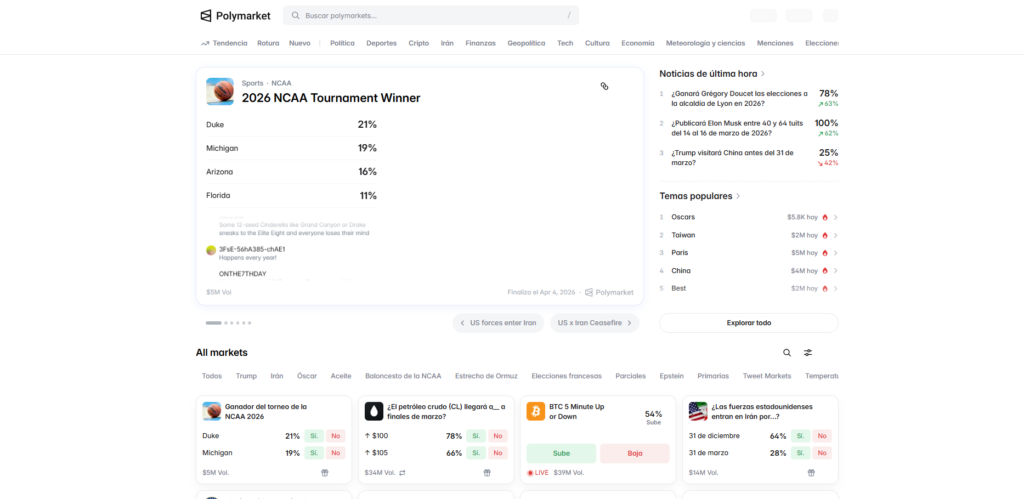Copy link icon on NCAA Tournament card
This screenshot has width=1024, height=499.
tap(604, 86)
